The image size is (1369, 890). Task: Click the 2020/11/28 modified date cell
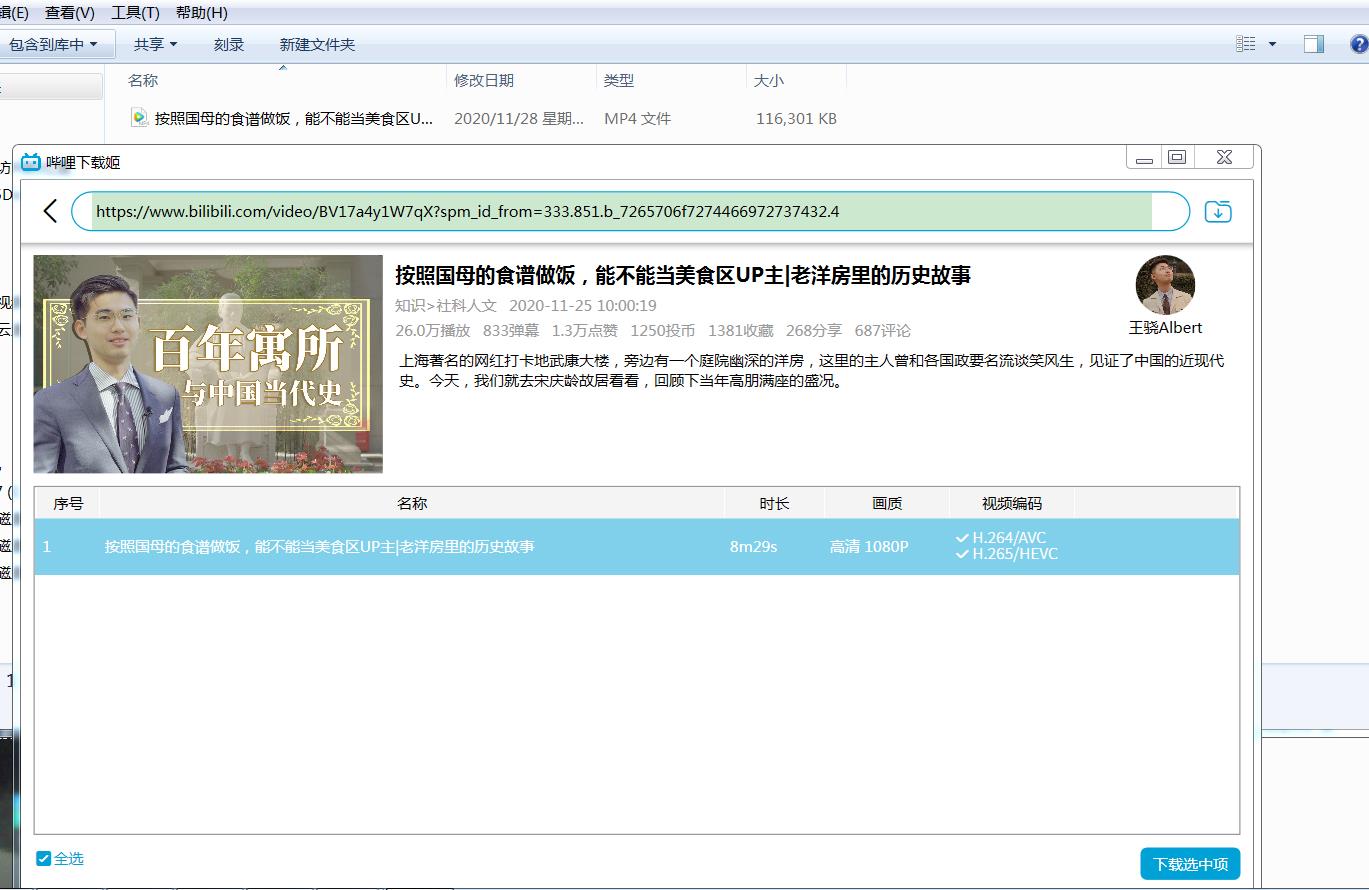pos(519,118)
